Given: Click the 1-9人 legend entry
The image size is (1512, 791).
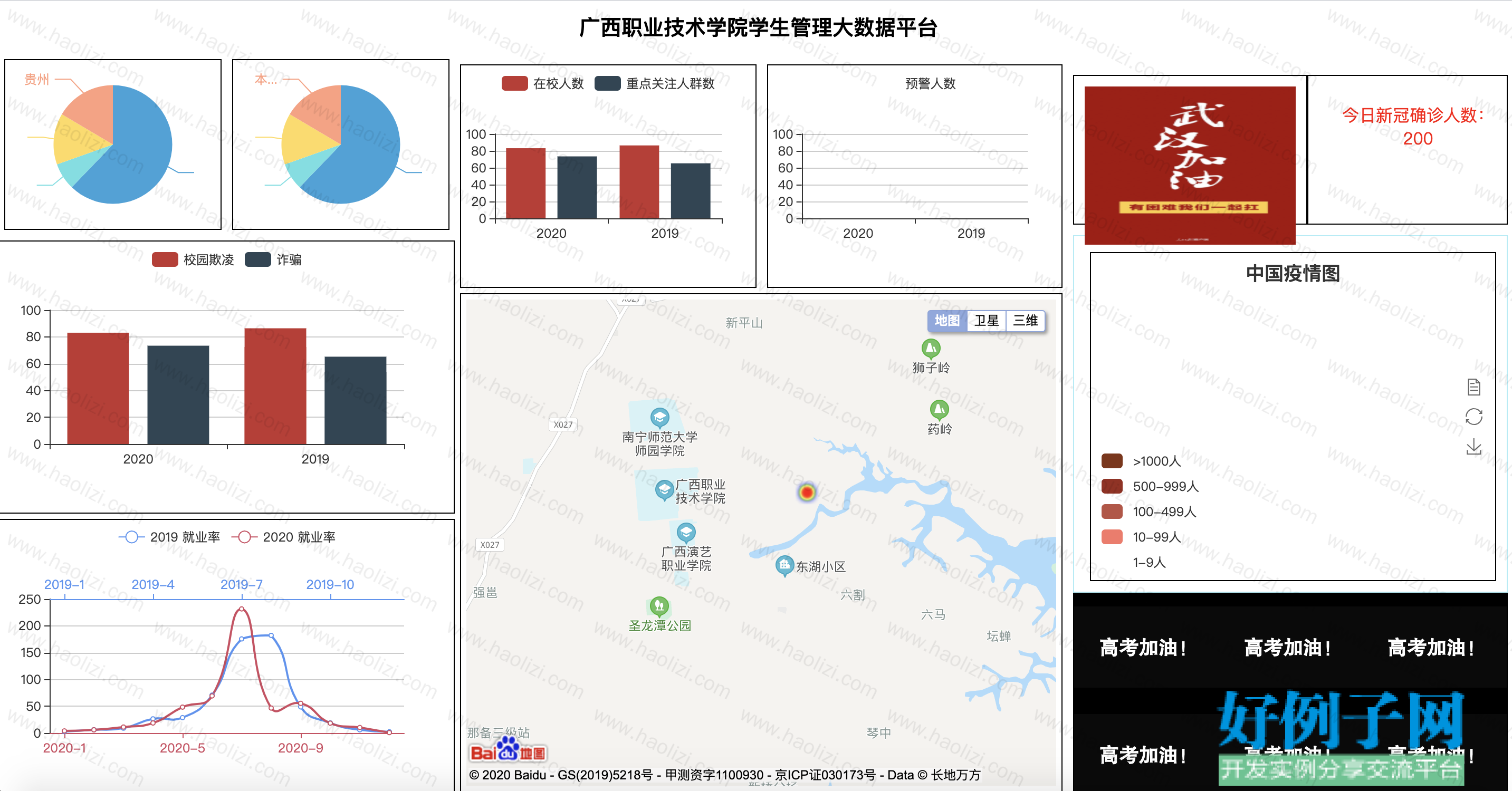Looking at the screenshot, I should [1149, 562].
